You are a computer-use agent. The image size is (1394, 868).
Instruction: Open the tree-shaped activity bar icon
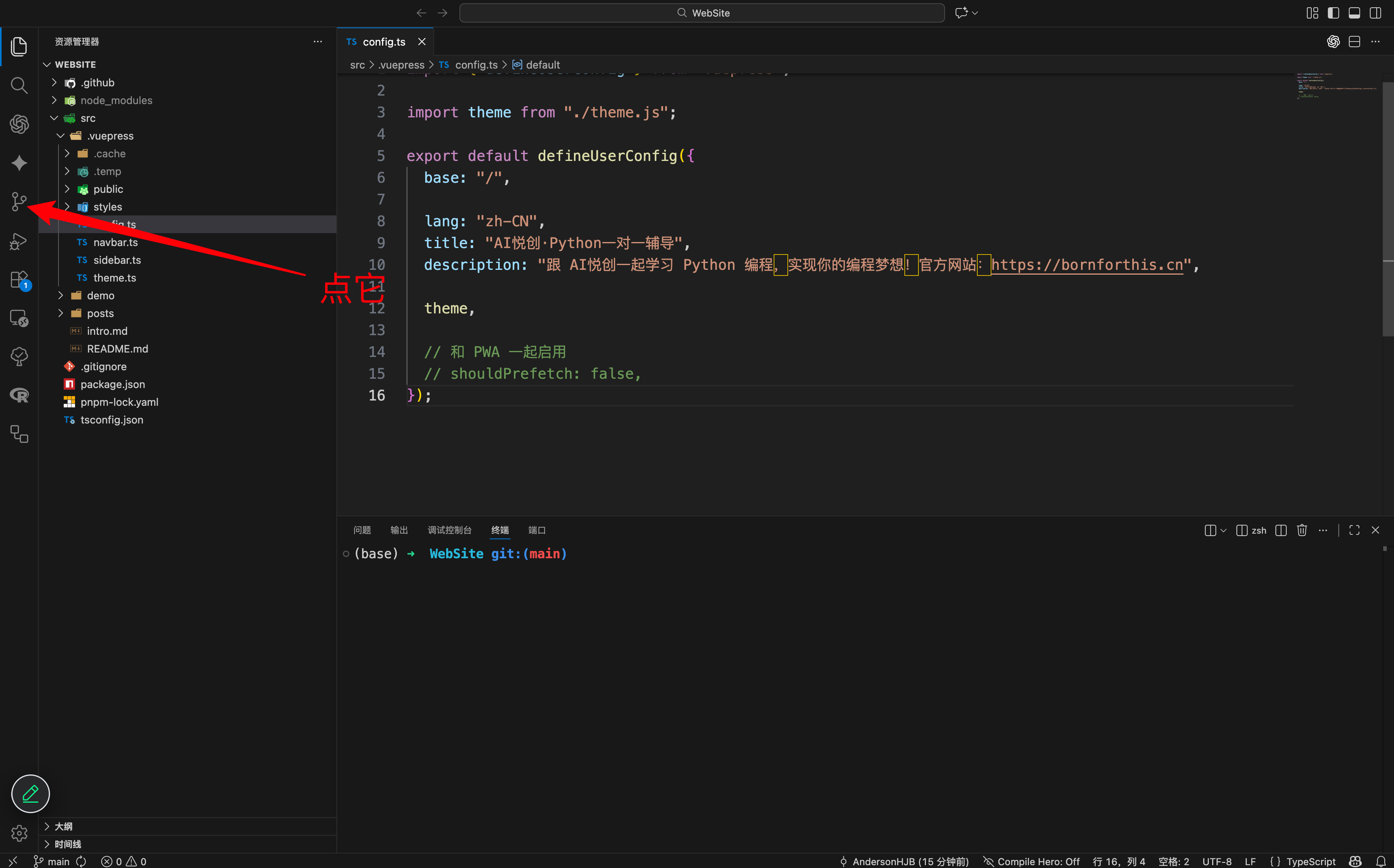click(x=19, y=357)
